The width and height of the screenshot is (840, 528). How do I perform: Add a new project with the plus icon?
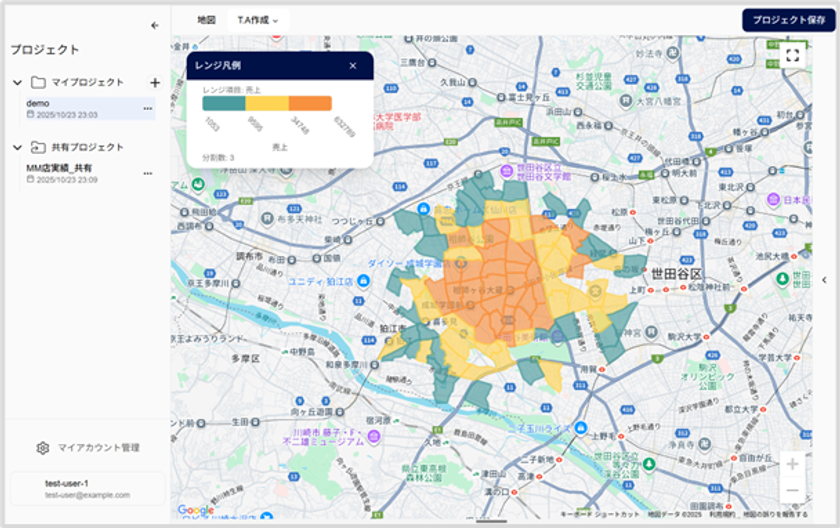tap(155, 82)
